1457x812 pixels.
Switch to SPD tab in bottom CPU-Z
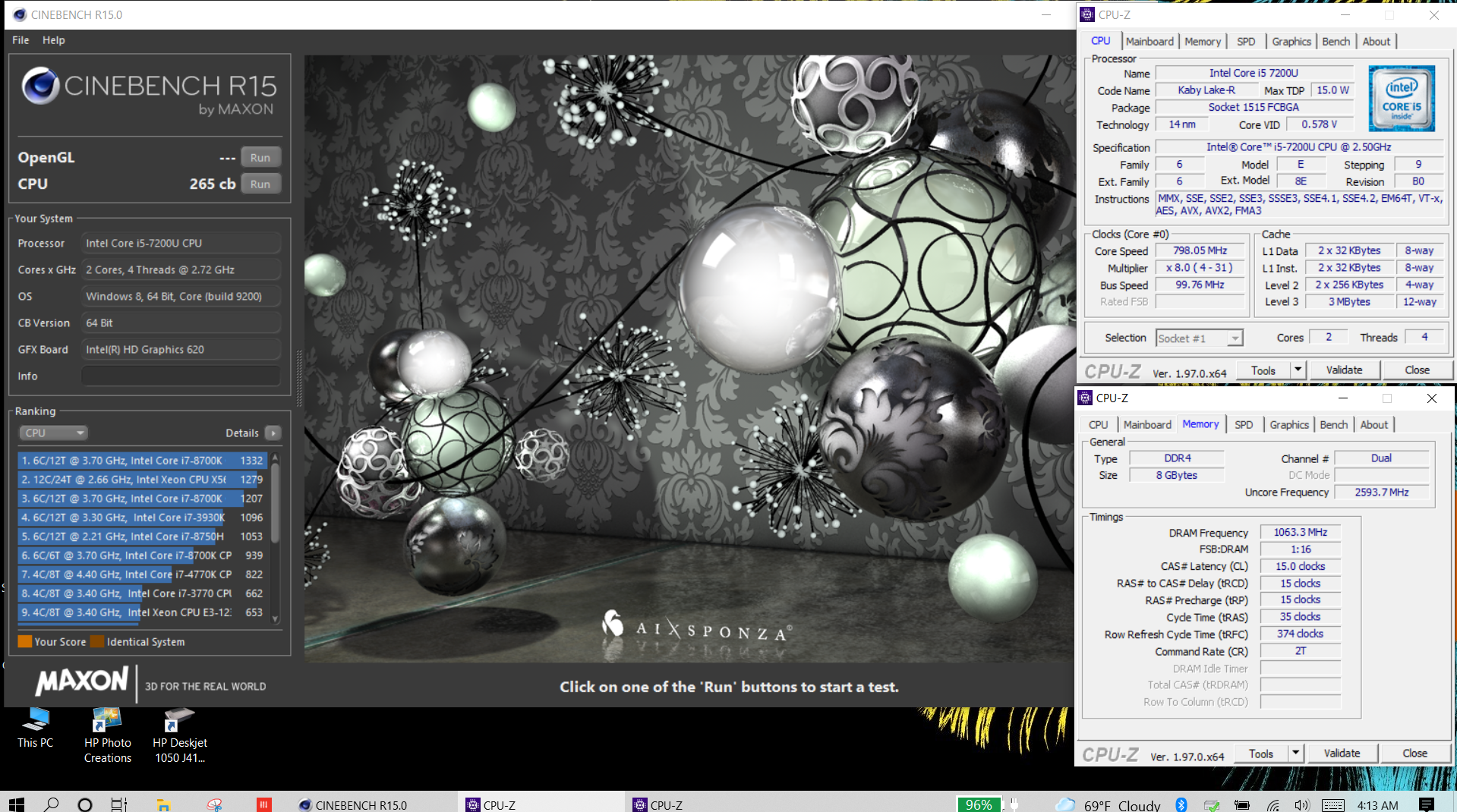point(1244,425)
